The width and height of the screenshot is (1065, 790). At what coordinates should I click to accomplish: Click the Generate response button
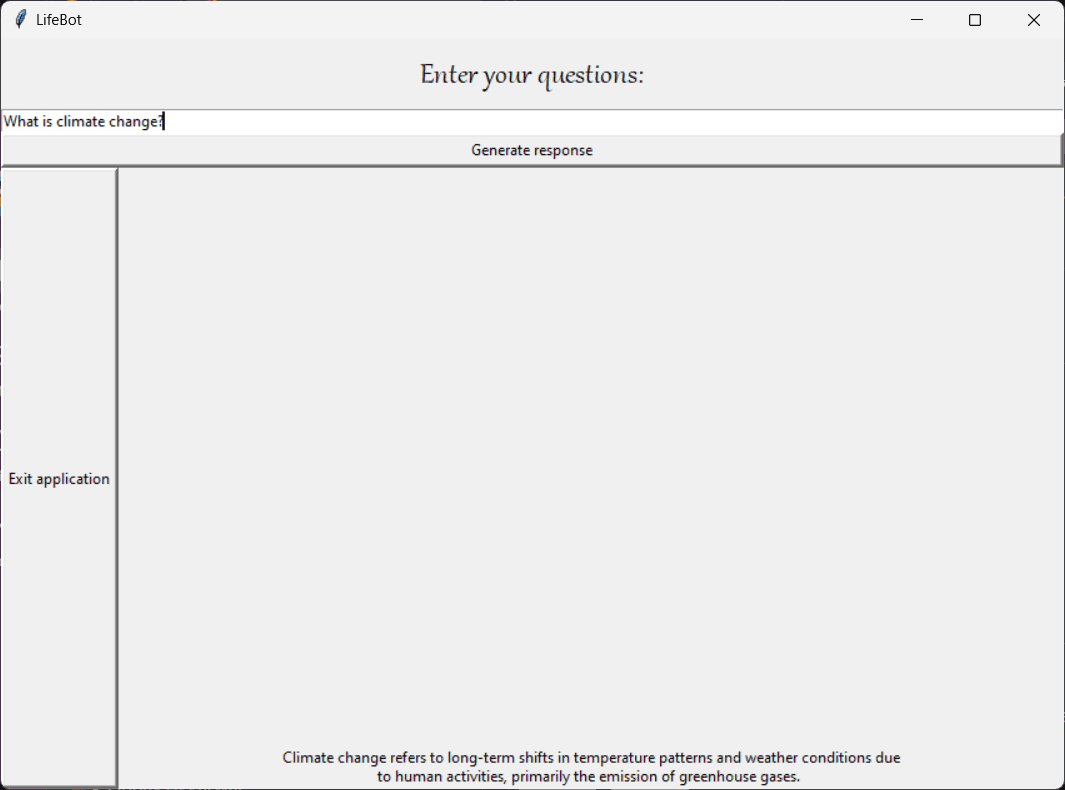tap(532, 150)
